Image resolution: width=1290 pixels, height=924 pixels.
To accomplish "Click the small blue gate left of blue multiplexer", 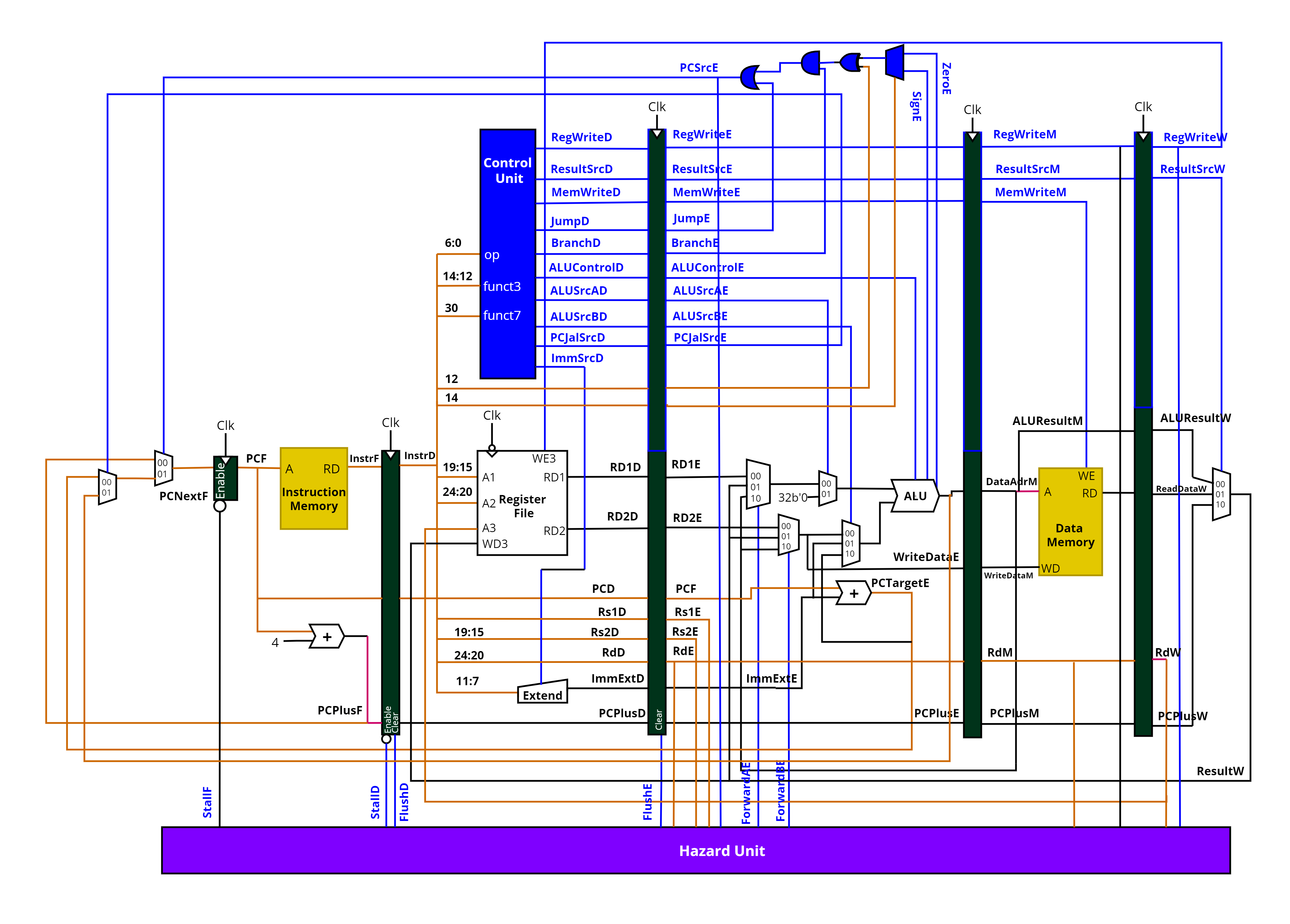I will [850, 62].
